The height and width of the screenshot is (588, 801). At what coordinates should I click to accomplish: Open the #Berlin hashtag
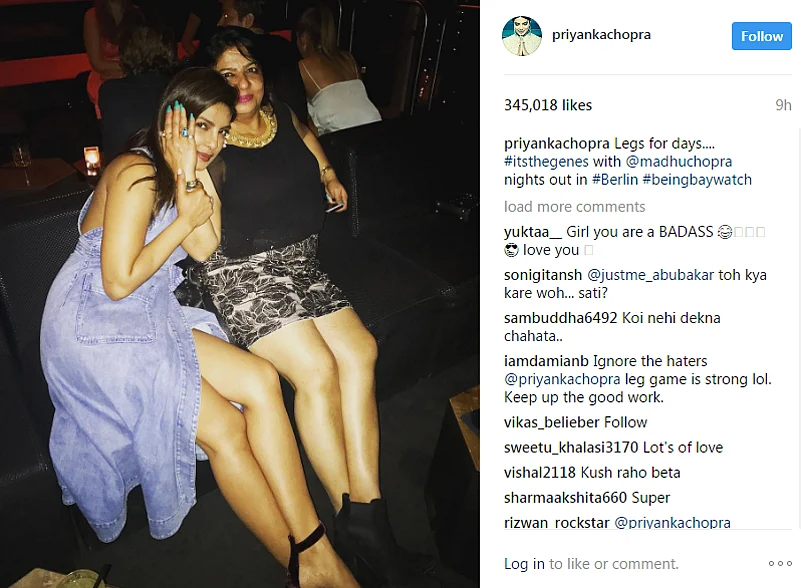pyautogui.click(x=615, y=180)
